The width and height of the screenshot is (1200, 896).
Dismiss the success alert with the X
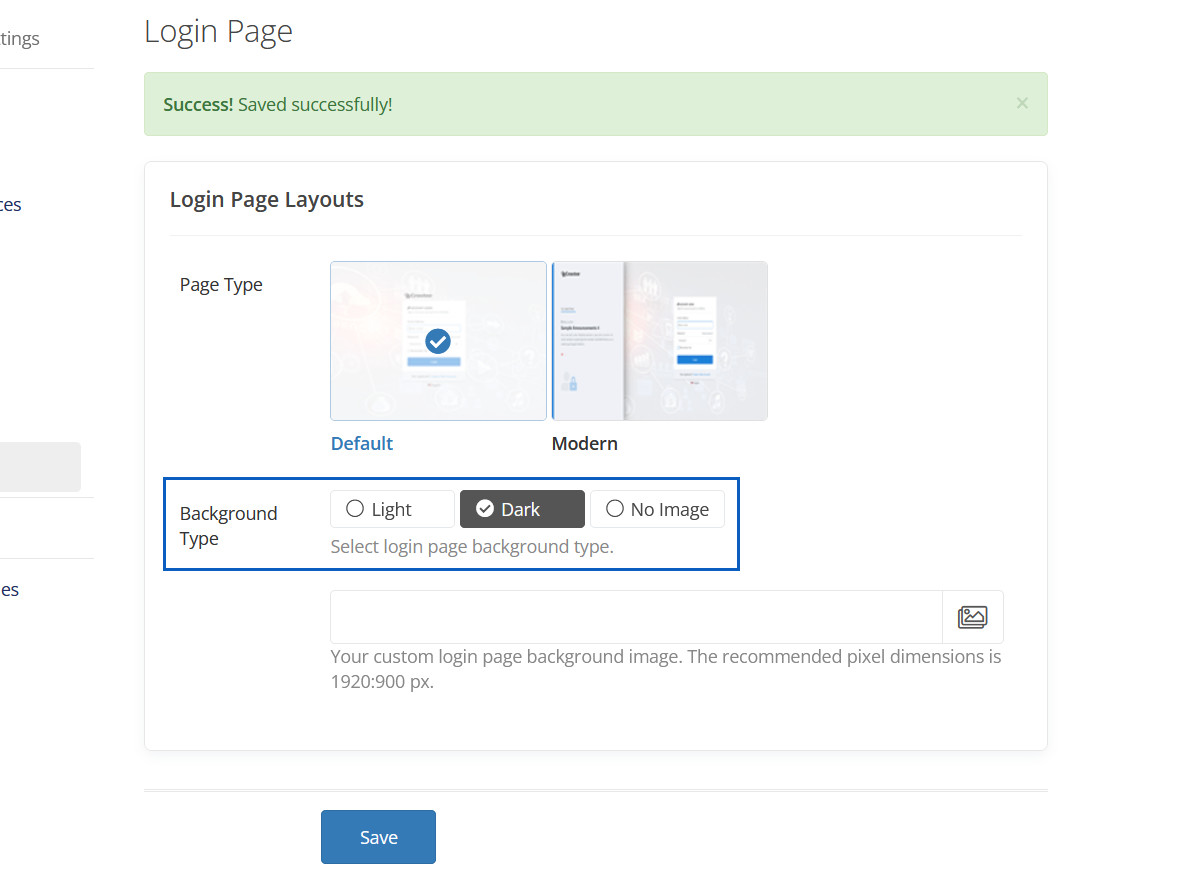point(1021,103)
